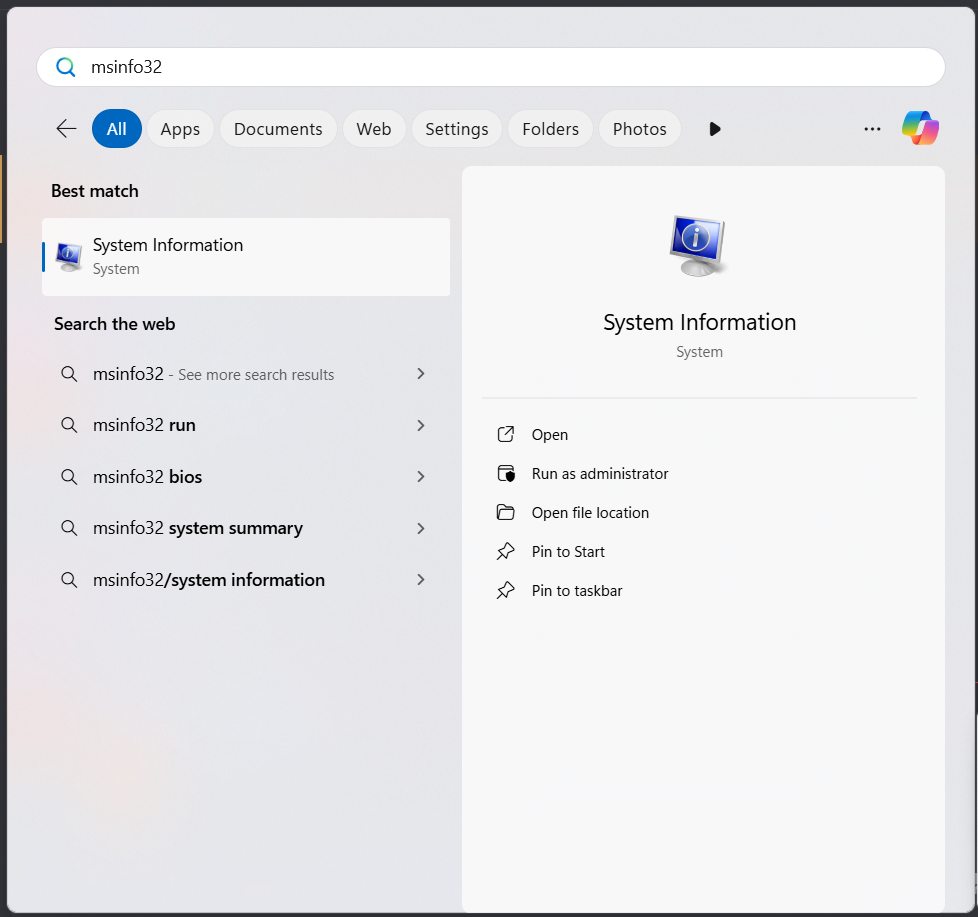Click the System Information title in the preview pane
This screenshot has height=917, width=978.
[699, 323]
